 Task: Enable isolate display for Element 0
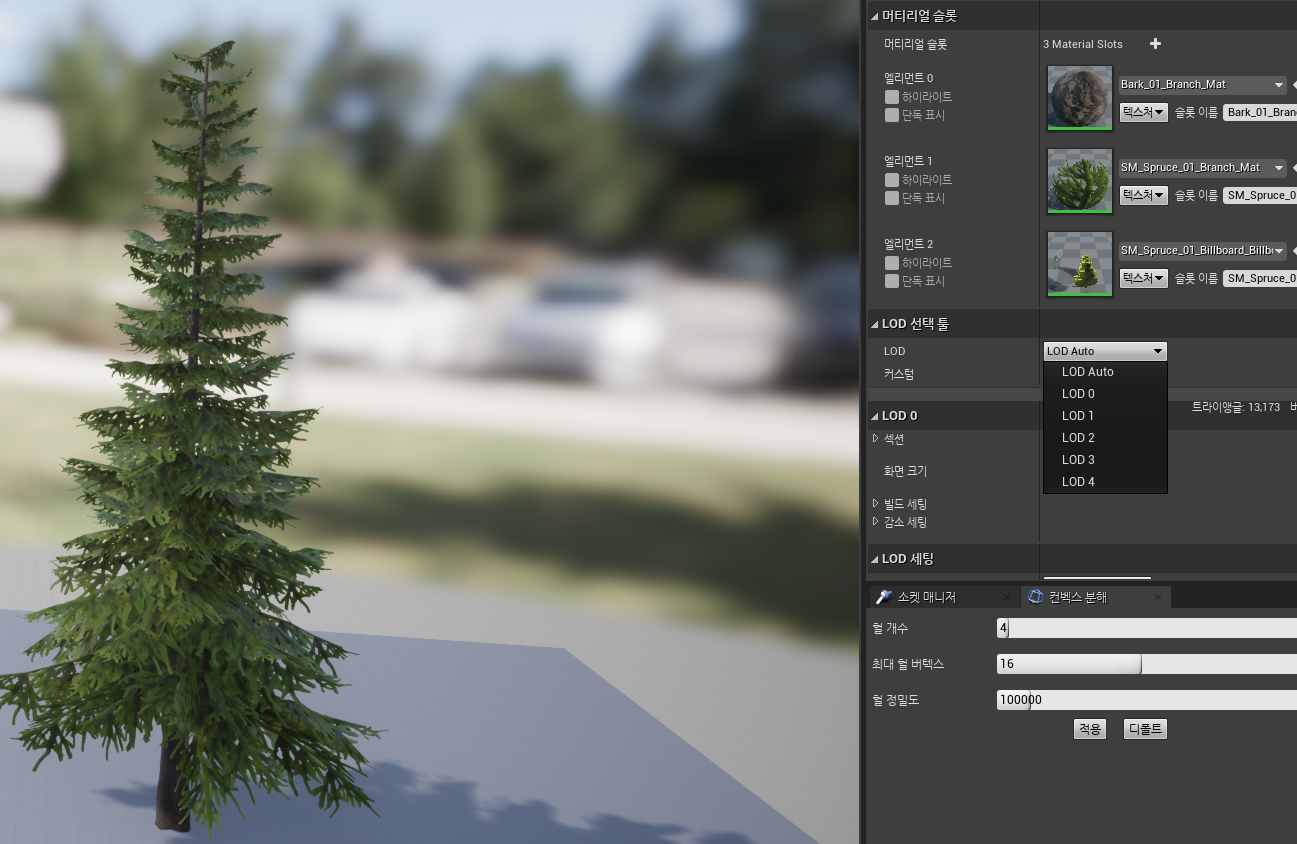(x=891, y=115)
